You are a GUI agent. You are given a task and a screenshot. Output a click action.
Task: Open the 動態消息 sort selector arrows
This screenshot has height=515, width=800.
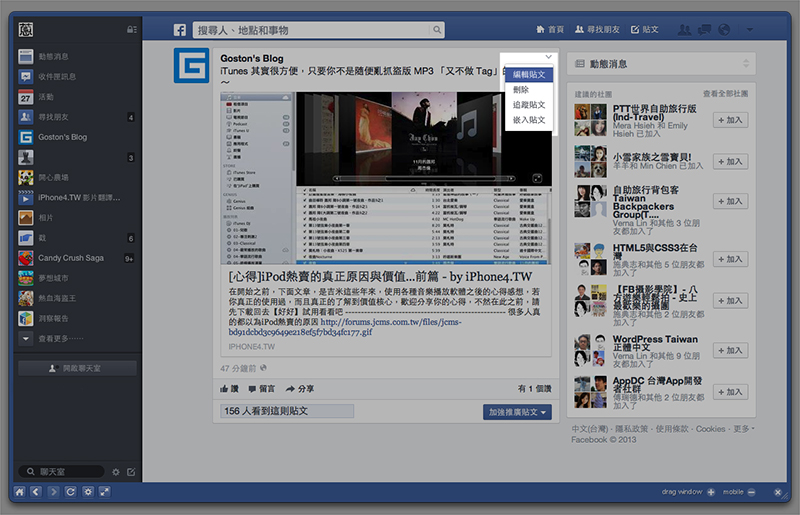click(746, 64)
